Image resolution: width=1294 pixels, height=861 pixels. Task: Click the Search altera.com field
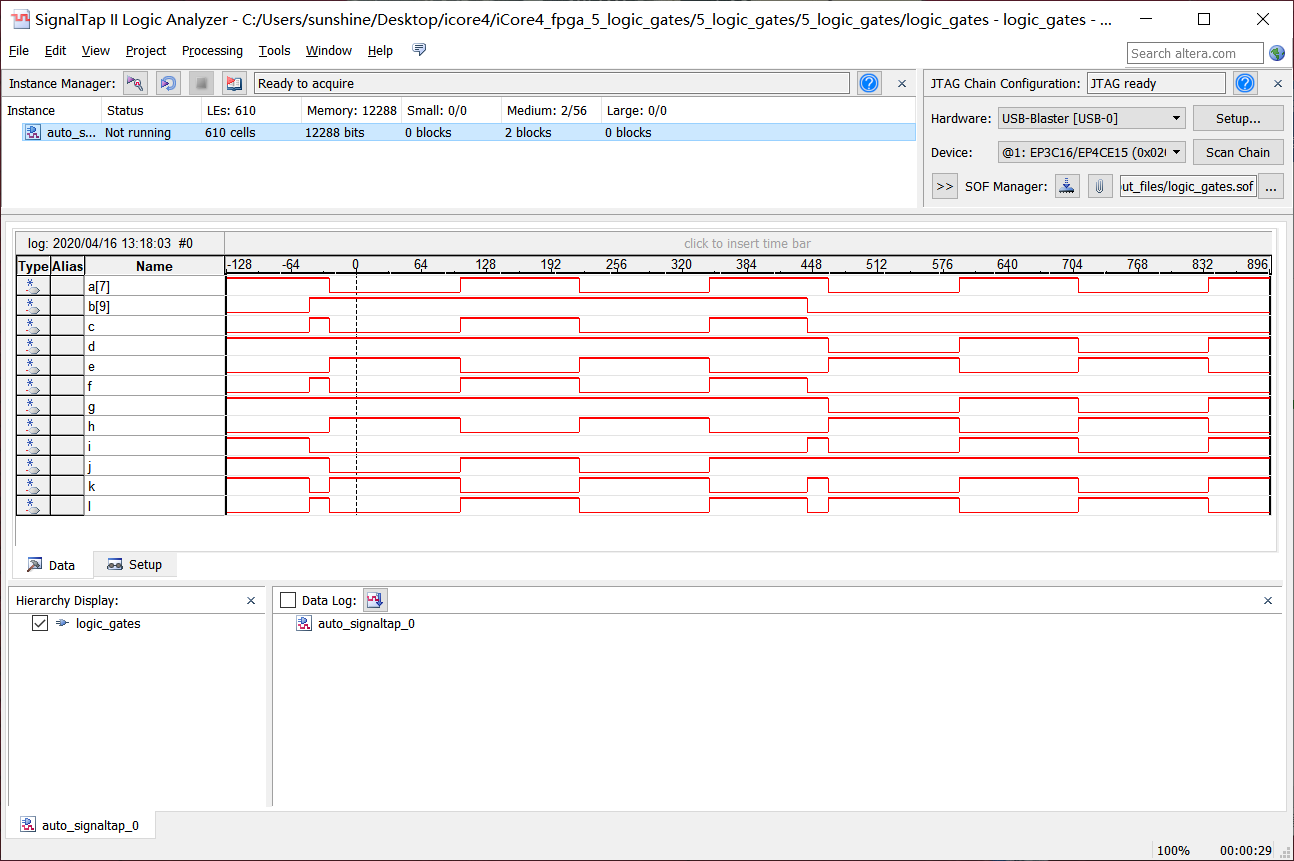click(1195, 53)
